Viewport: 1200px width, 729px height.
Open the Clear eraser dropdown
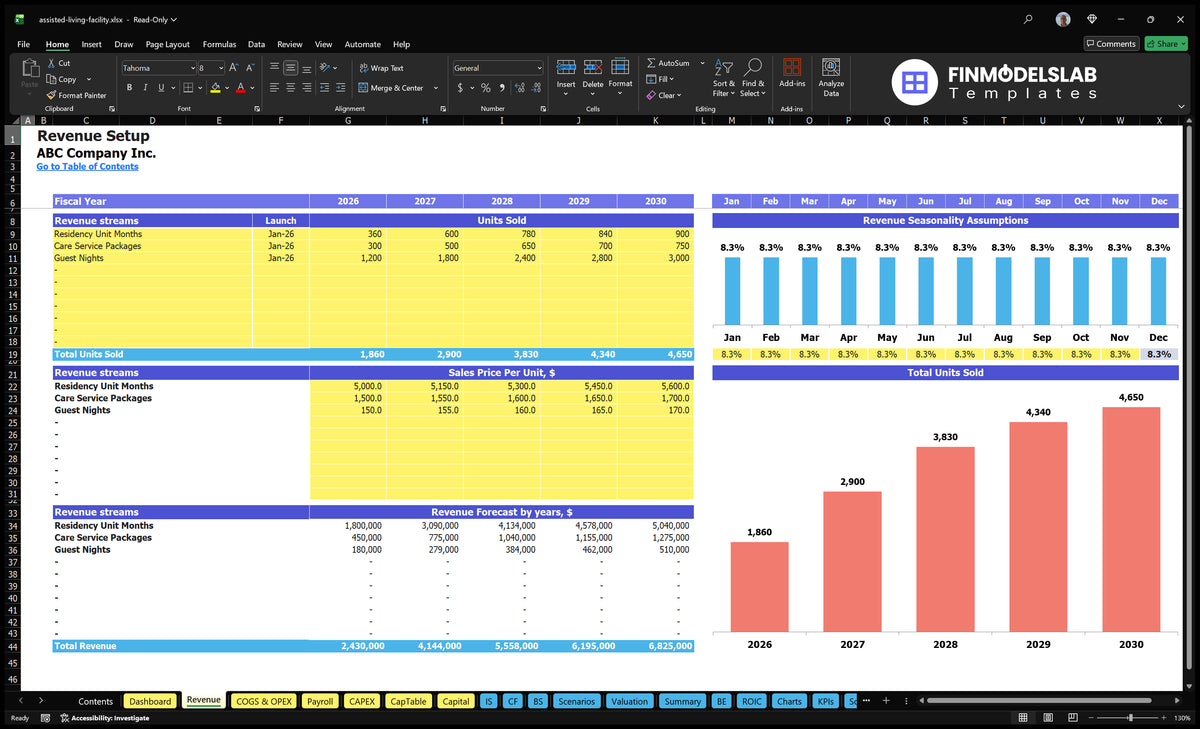tap(664, 95)
